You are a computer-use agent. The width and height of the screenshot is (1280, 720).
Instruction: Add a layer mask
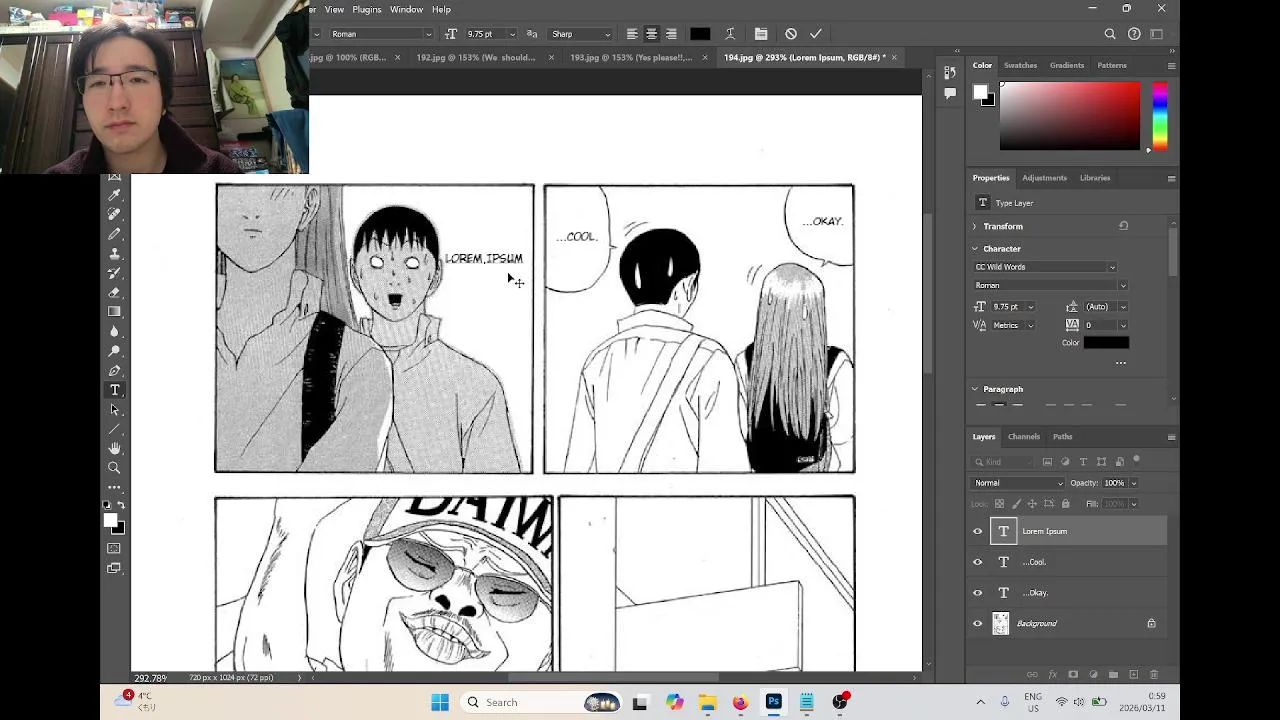(1073, 675)
